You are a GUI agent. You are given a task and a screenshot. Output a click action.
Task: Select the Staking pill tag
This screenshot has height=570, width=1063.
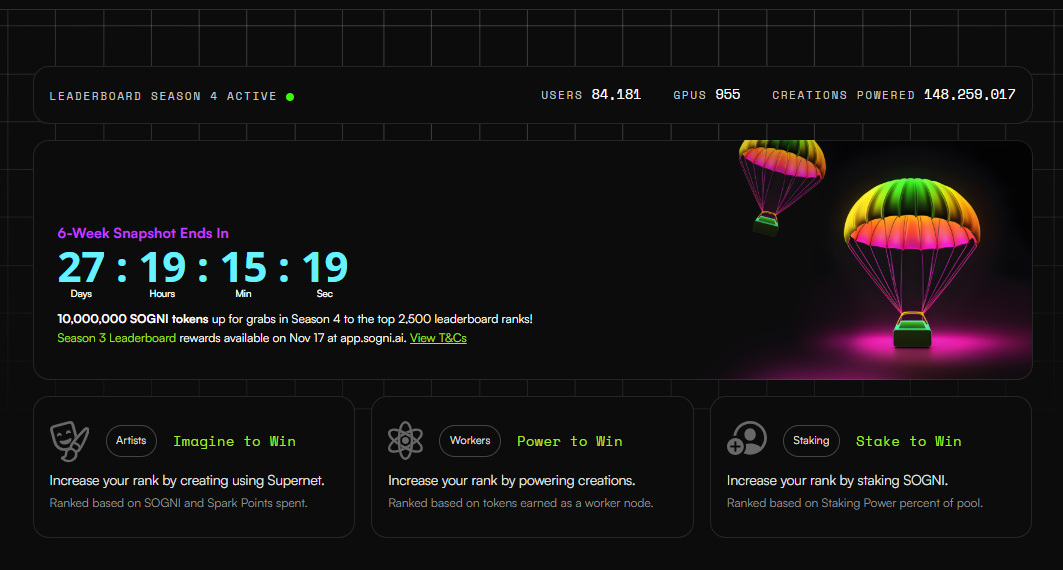(x=811, y=440)
